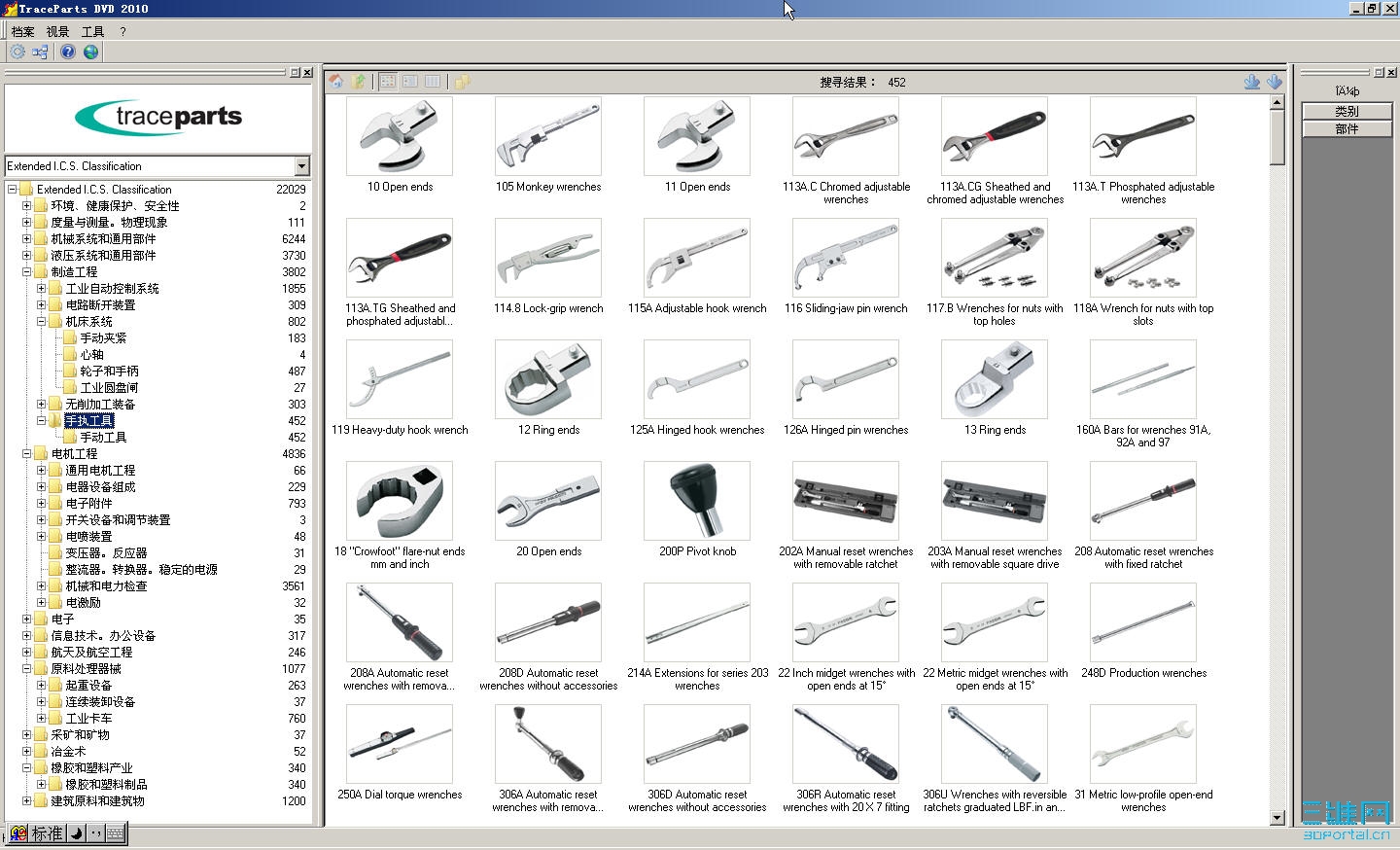Expand the 度量与测量。物理现象 node
Image resolution: width=1400 pixels, height=850 pixels.
(x=27, y=223)
